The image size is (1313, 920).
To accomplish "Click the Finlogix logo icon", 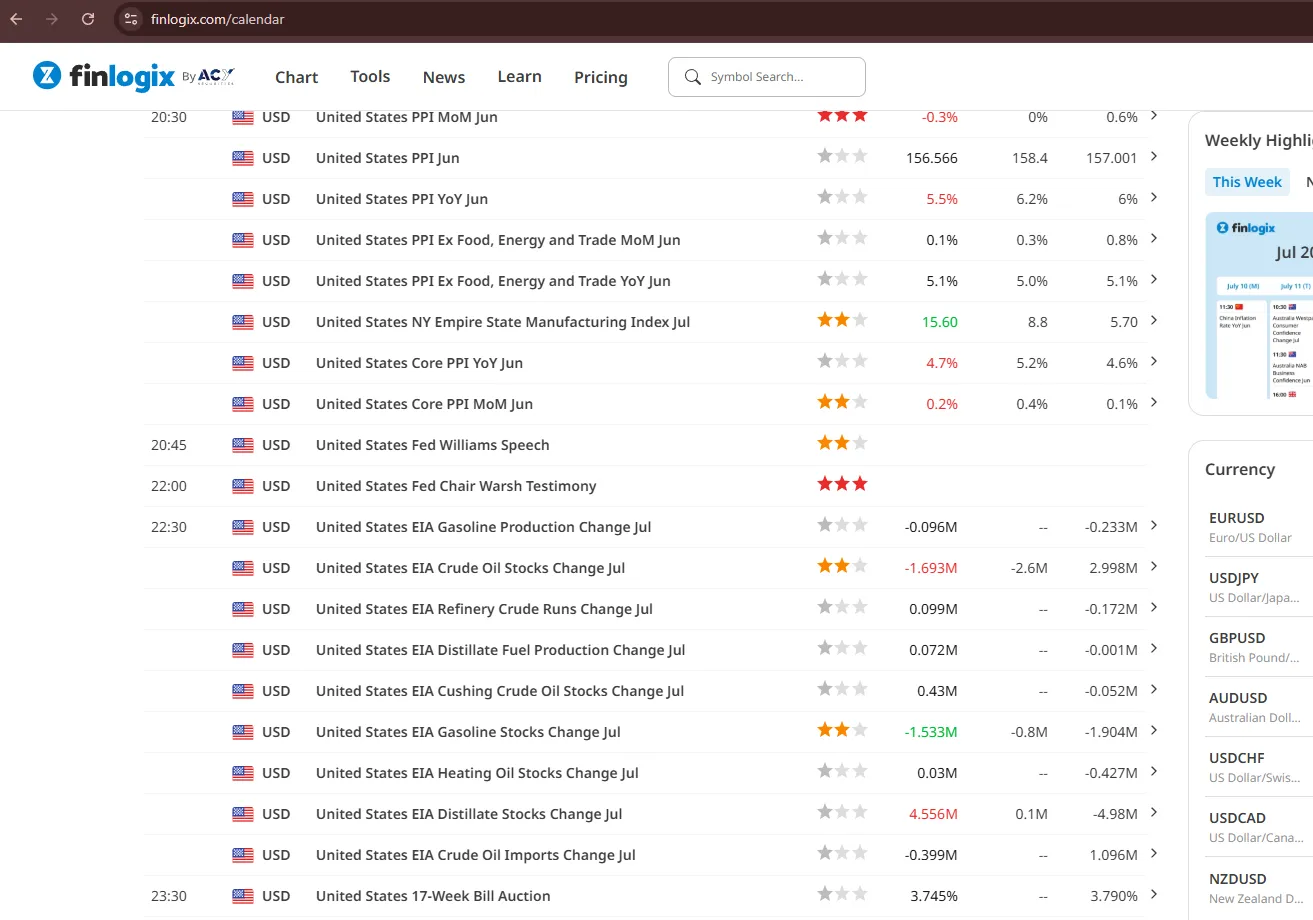I will coord(47,75).
